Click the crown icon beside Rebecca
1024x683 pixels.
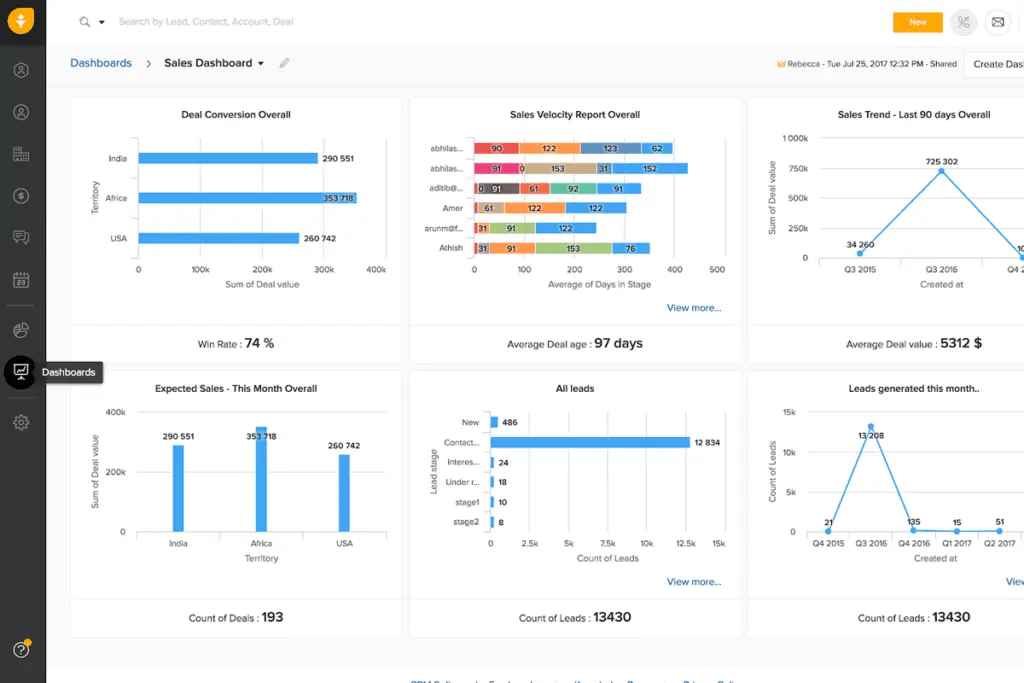point(780,64)
